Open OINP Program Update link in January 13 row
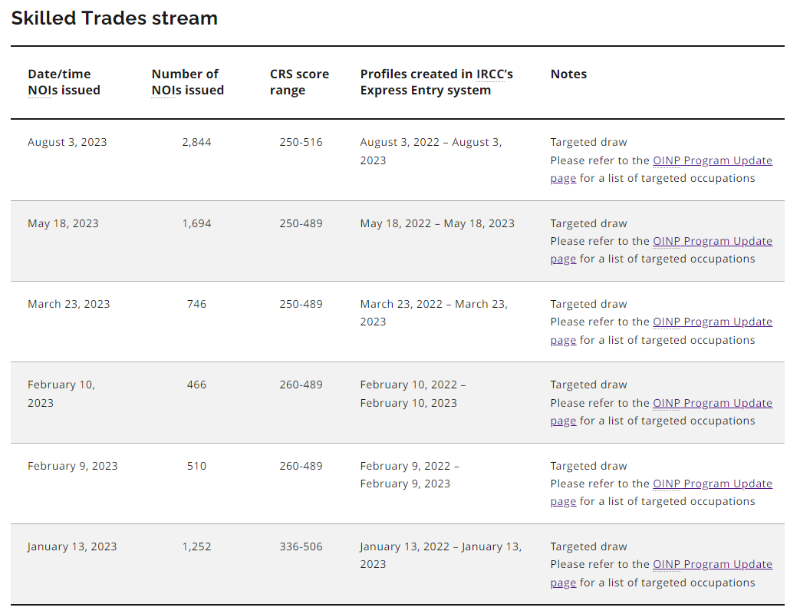This screenshot has width=800, height=614. [x=712, y=564]
